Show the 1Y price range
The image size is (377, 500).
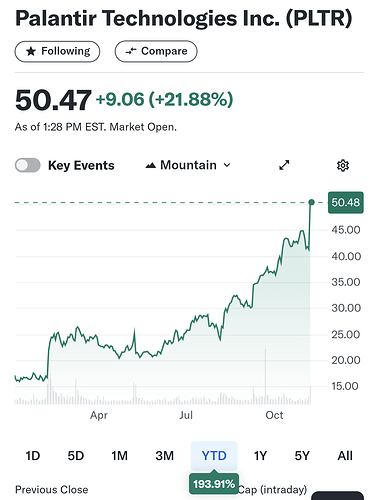pyautogui.click(x=260, y=456)
